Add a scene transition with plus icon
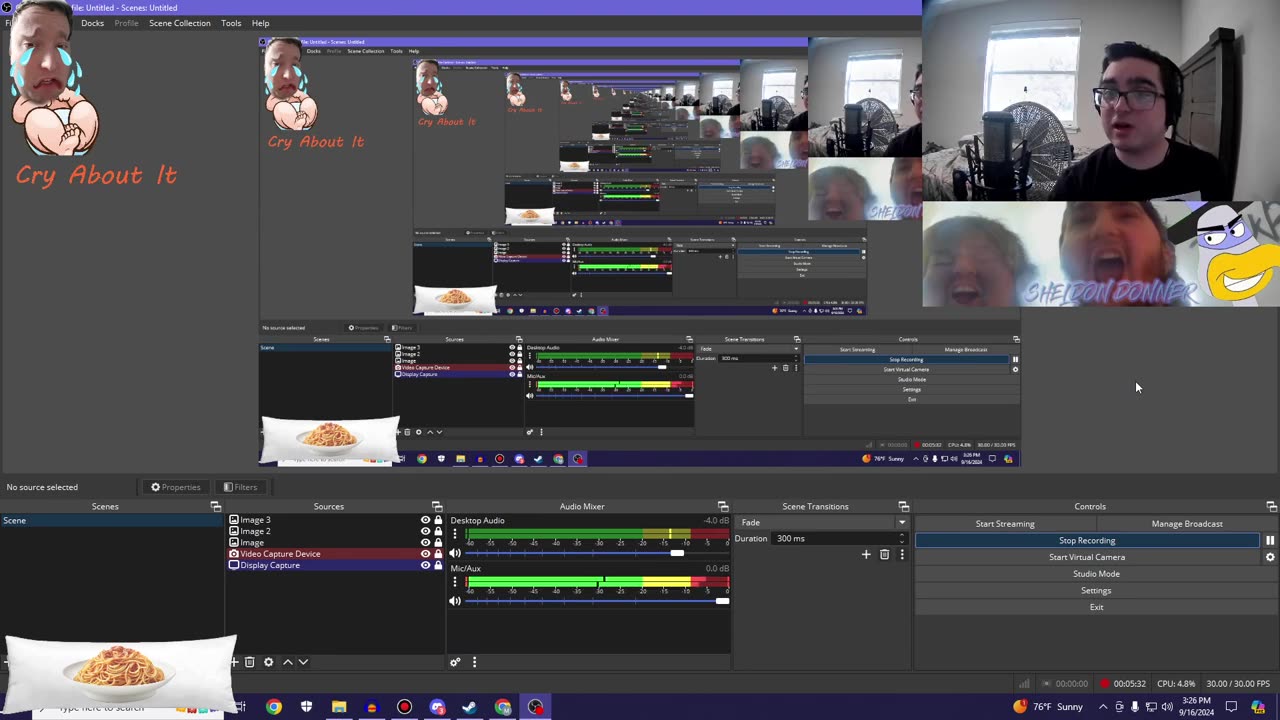The image size is (1280, 720). [x=866, y=554]
